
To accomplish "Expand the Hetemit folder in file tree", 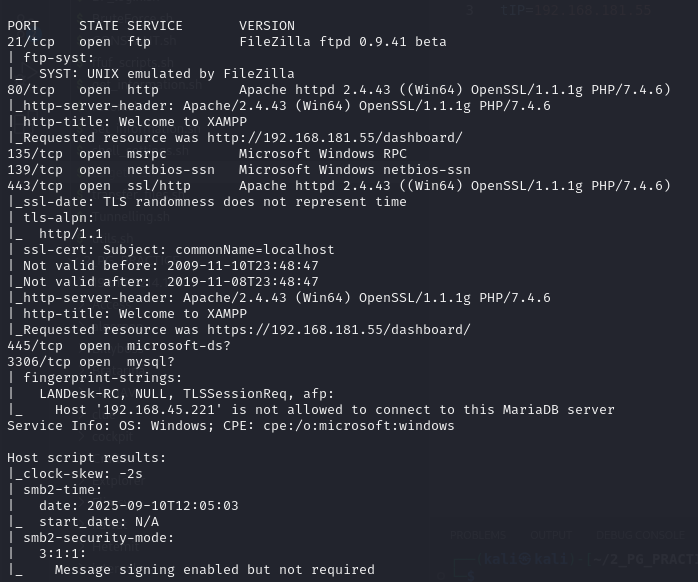I will (115, 546).
